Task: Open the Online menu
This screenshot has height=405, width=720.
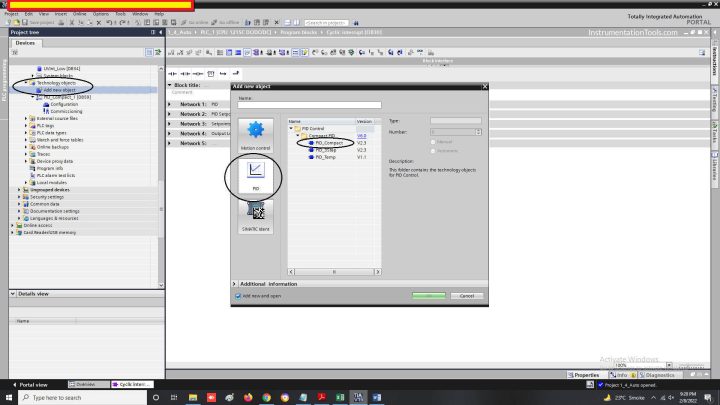Action: (x=79, y=14)
